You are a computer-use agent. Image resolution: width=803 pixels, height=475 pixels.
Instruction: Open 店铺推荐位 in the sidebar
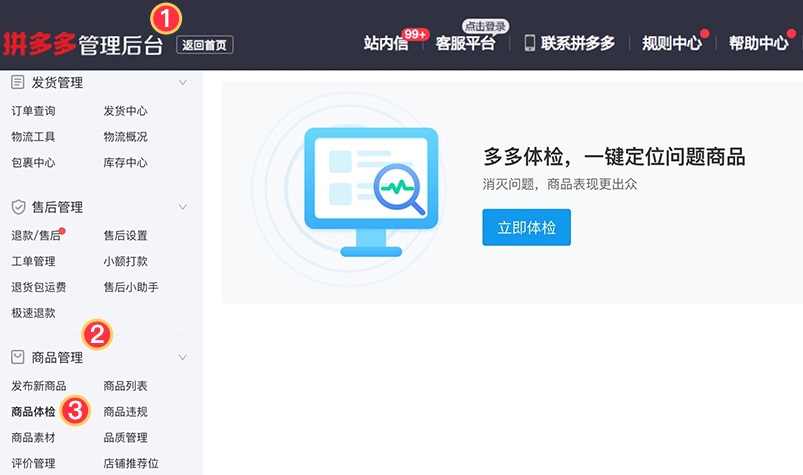pos(131,463)
